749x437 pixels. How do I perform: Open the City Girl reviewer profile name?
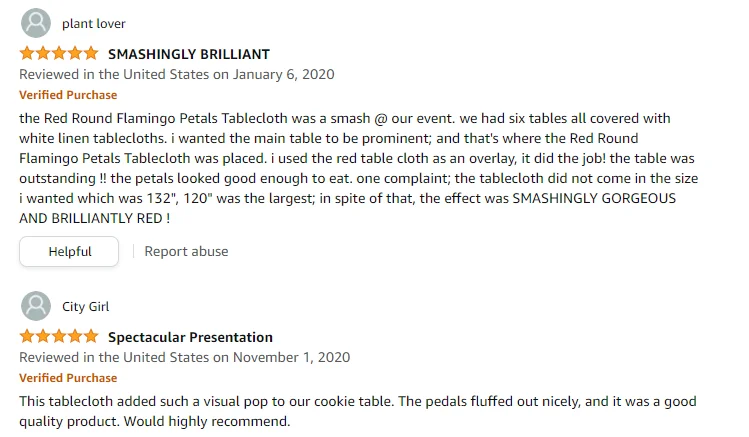[86, 306]
